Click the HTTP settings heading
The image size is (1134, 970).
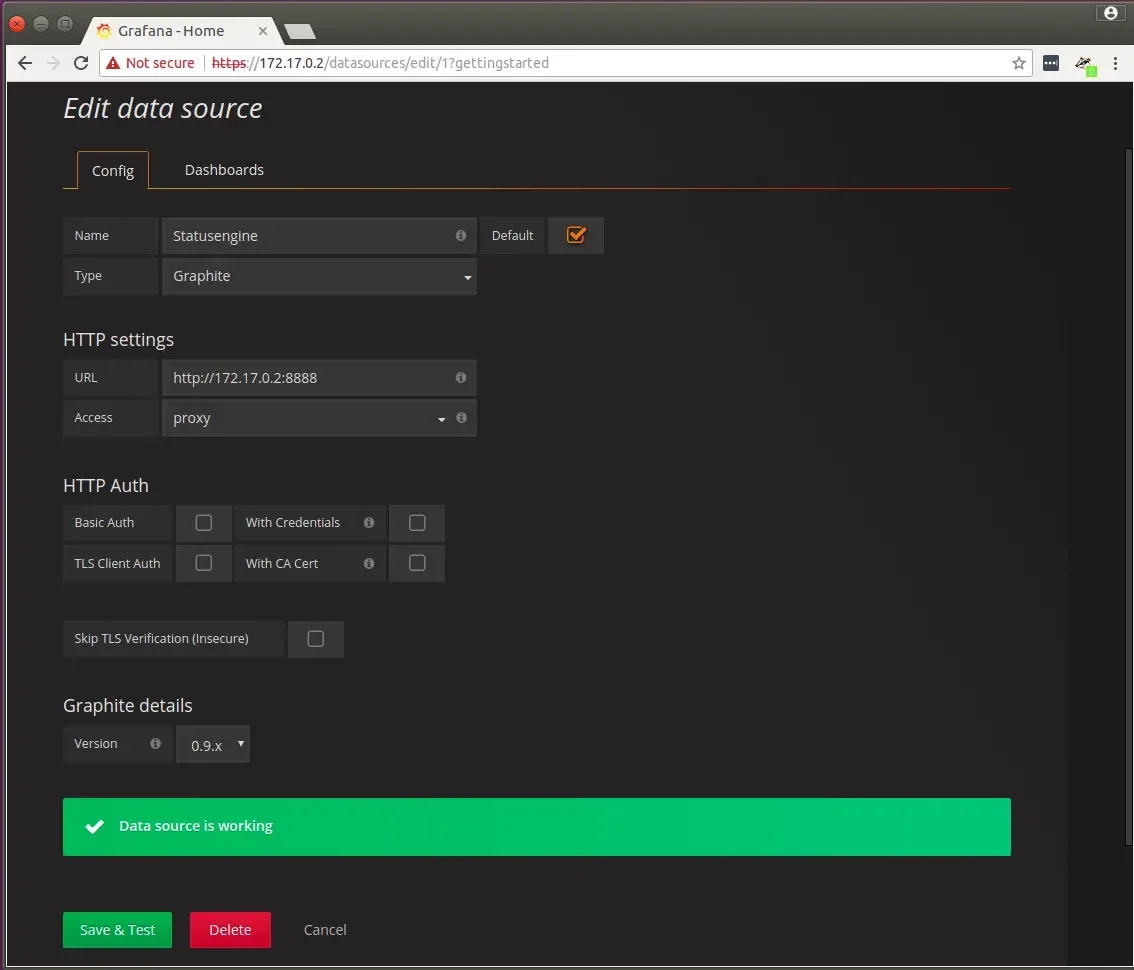(119, 339)
